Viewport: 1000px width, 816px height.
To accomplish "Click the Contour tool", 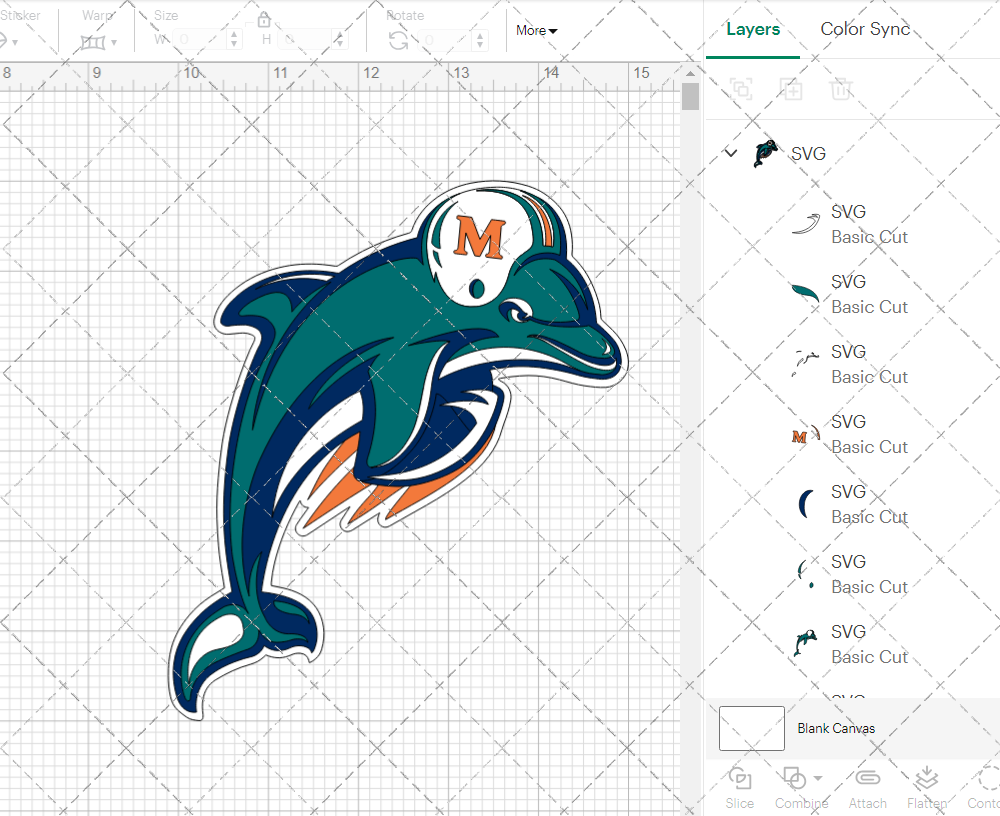I will tap(985, 789).
